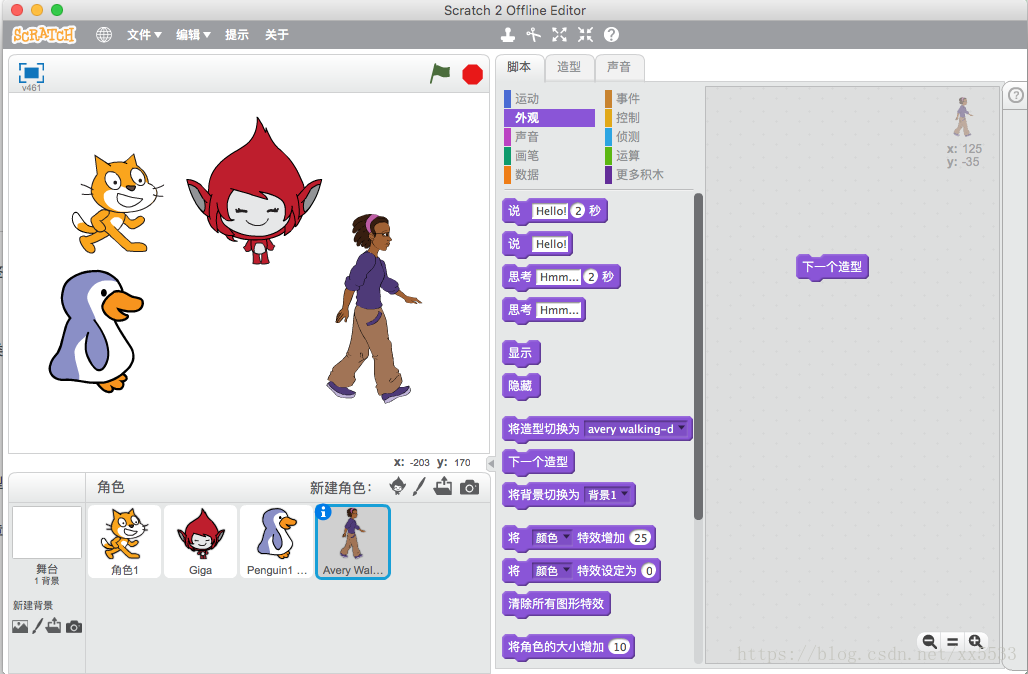The image size is (1028, 674).
Task: Choose new sprite from library icon
Action: (x=397, y=486)
